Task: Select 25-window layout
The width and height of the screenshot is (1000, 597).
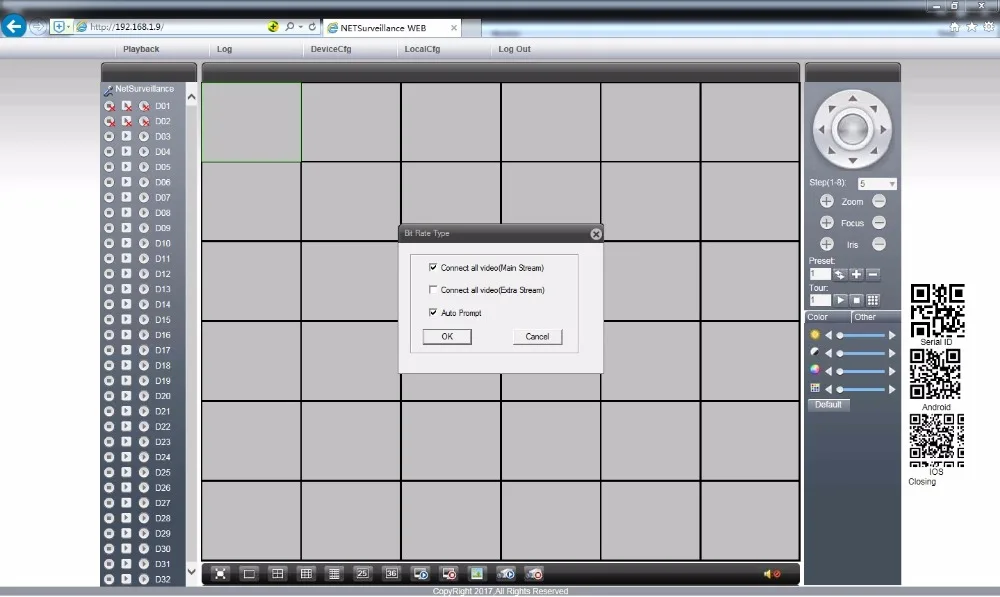Action: pos(362,573)
